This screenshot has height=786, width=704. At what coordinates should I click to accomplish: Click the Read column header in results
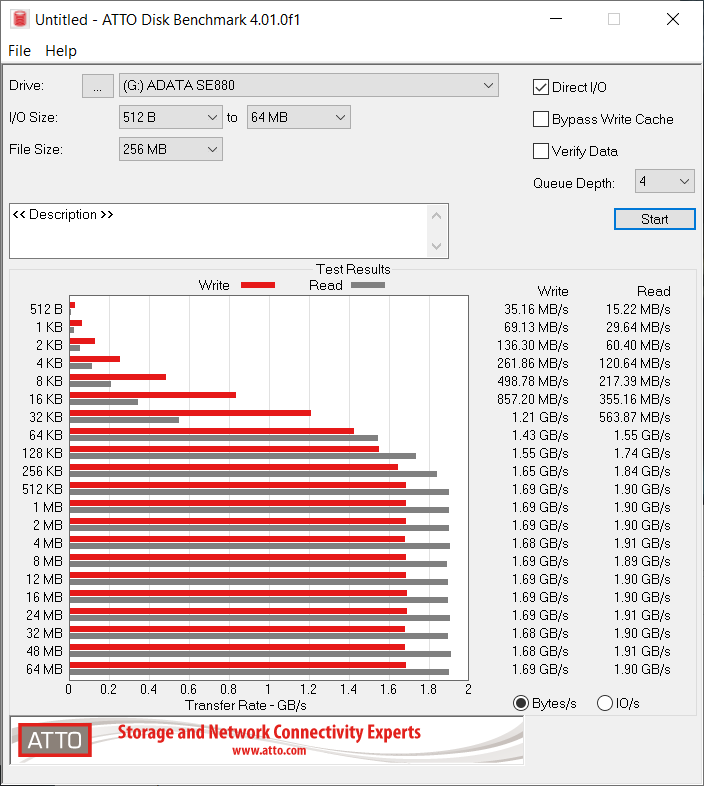tap(653, 291)
